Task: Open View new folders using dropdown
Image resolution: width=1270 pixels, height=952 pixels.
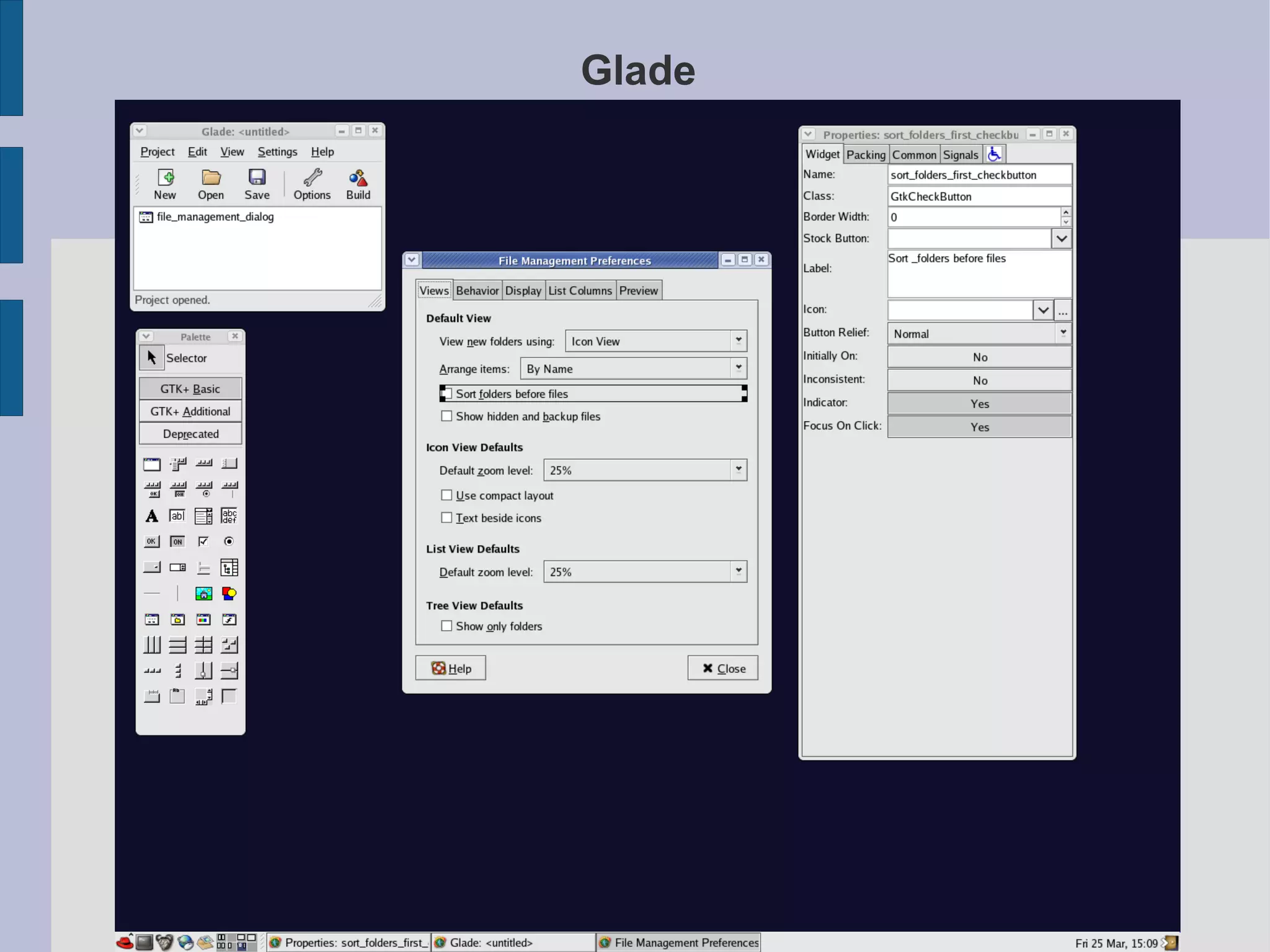Action: 656,341
